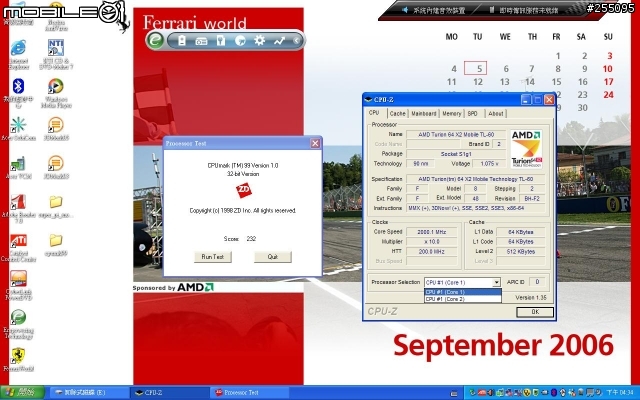Switch to removable disk (E:) taskbar button
Image resolution: width=640 pixels, height=400 pixels.
point(89,393)
